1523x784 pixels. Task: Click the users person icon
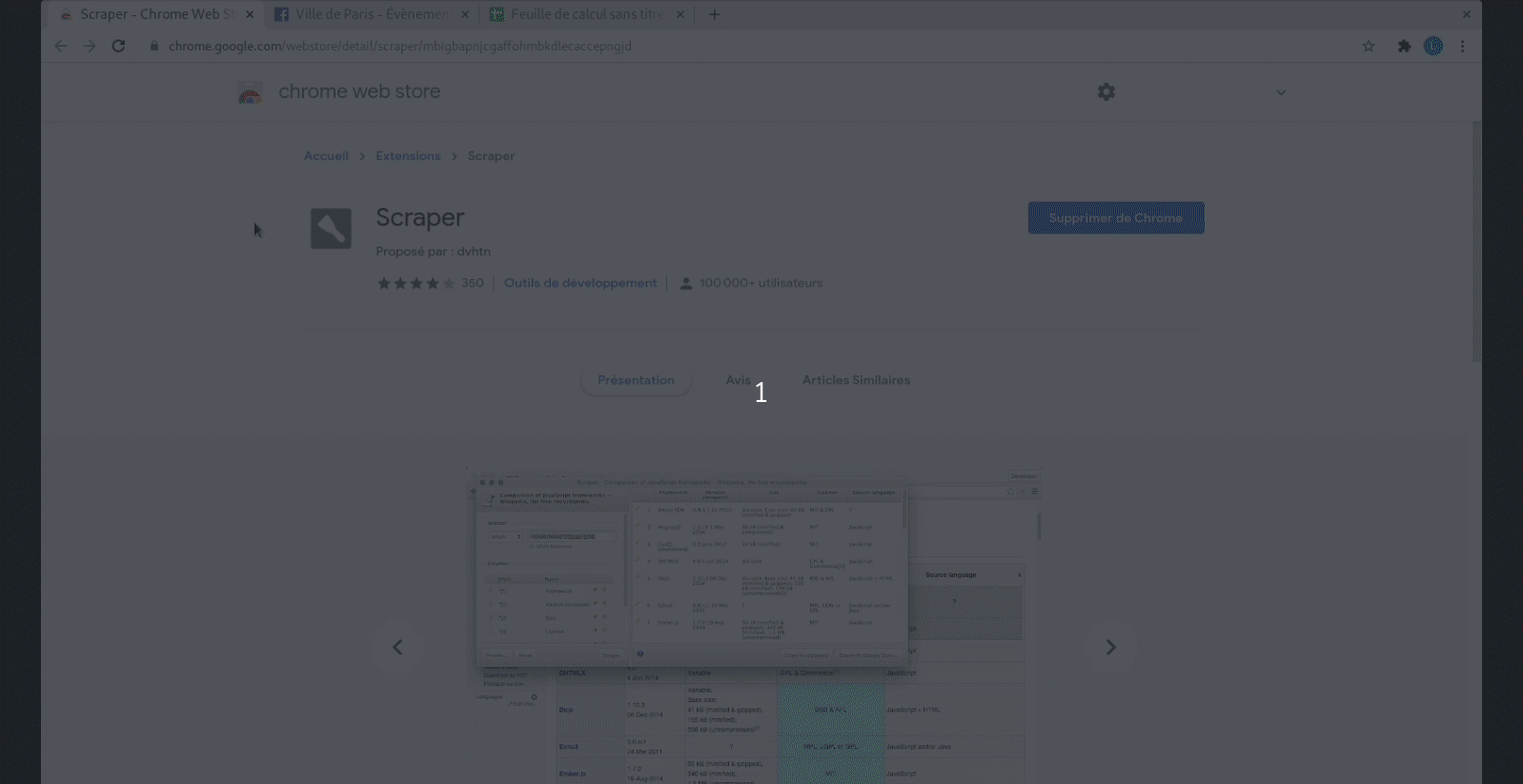coord(685,283)
